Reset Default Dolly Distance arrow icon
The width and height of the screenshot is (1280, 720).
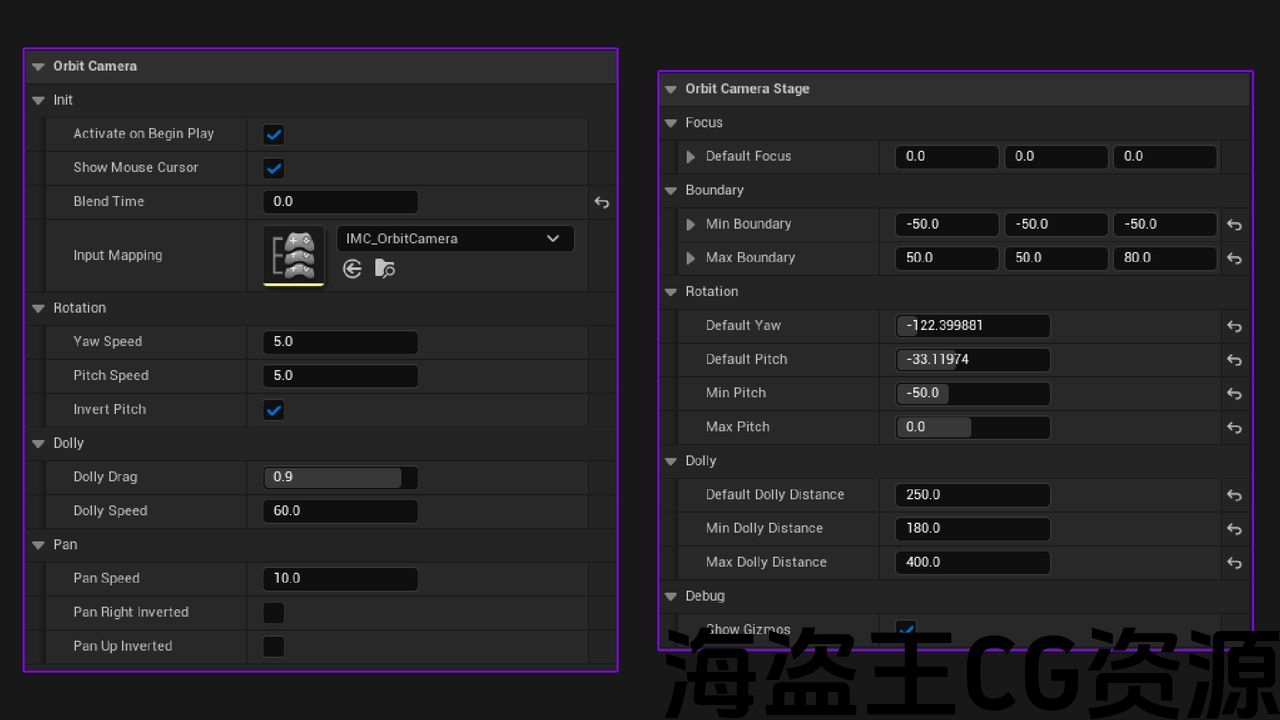pos(1234,495)
